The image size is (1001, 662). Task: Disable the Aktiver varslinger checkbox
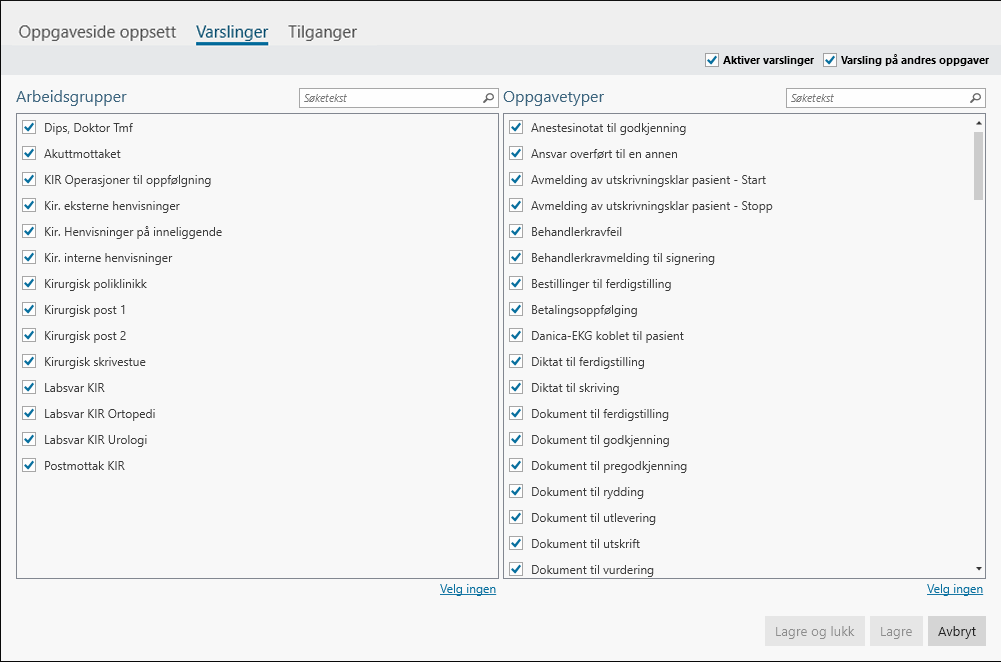coord(712,60)
